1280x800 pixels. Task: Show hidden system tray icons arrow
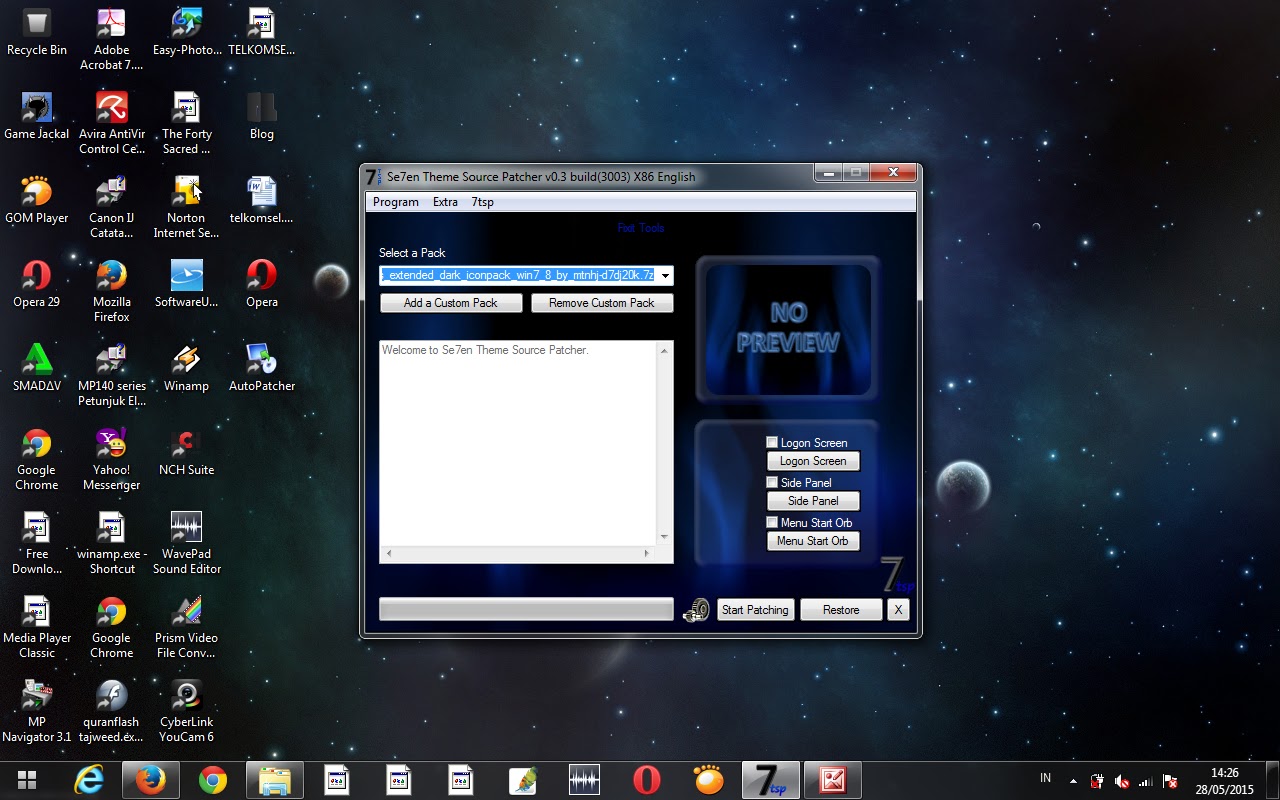tap(1073, 781)
